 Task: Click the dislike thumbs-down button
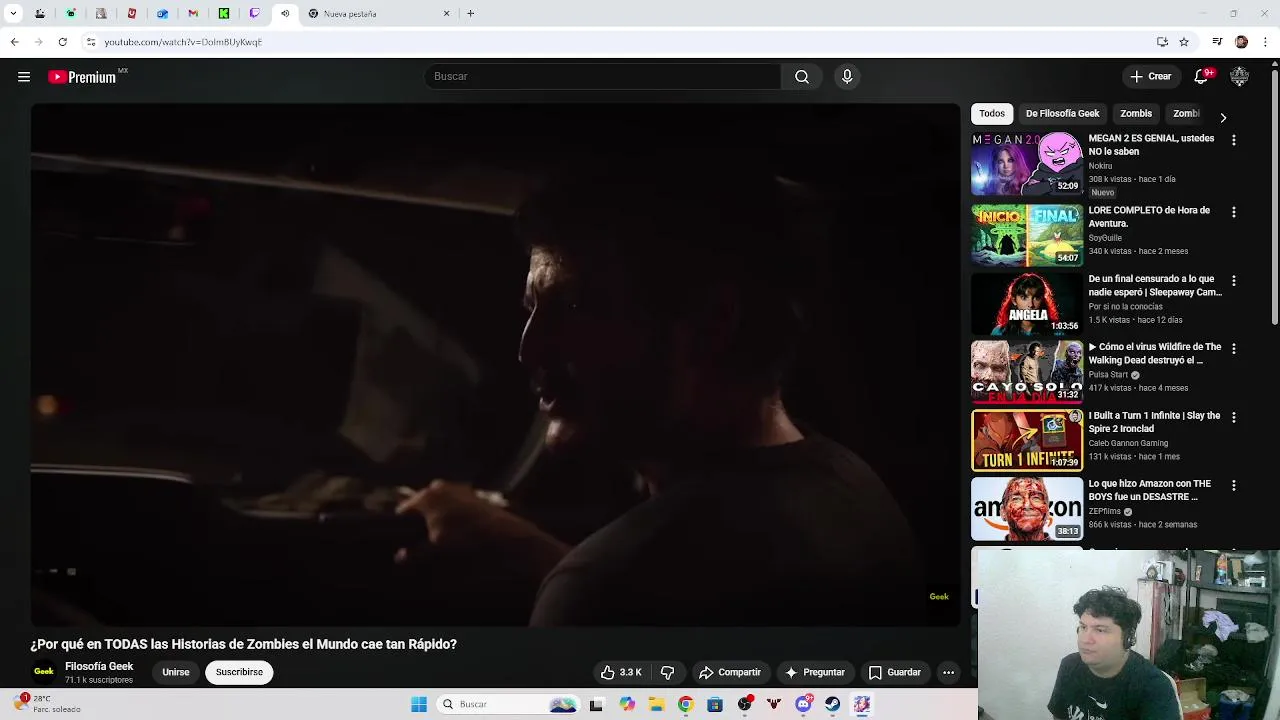[668, 673]
